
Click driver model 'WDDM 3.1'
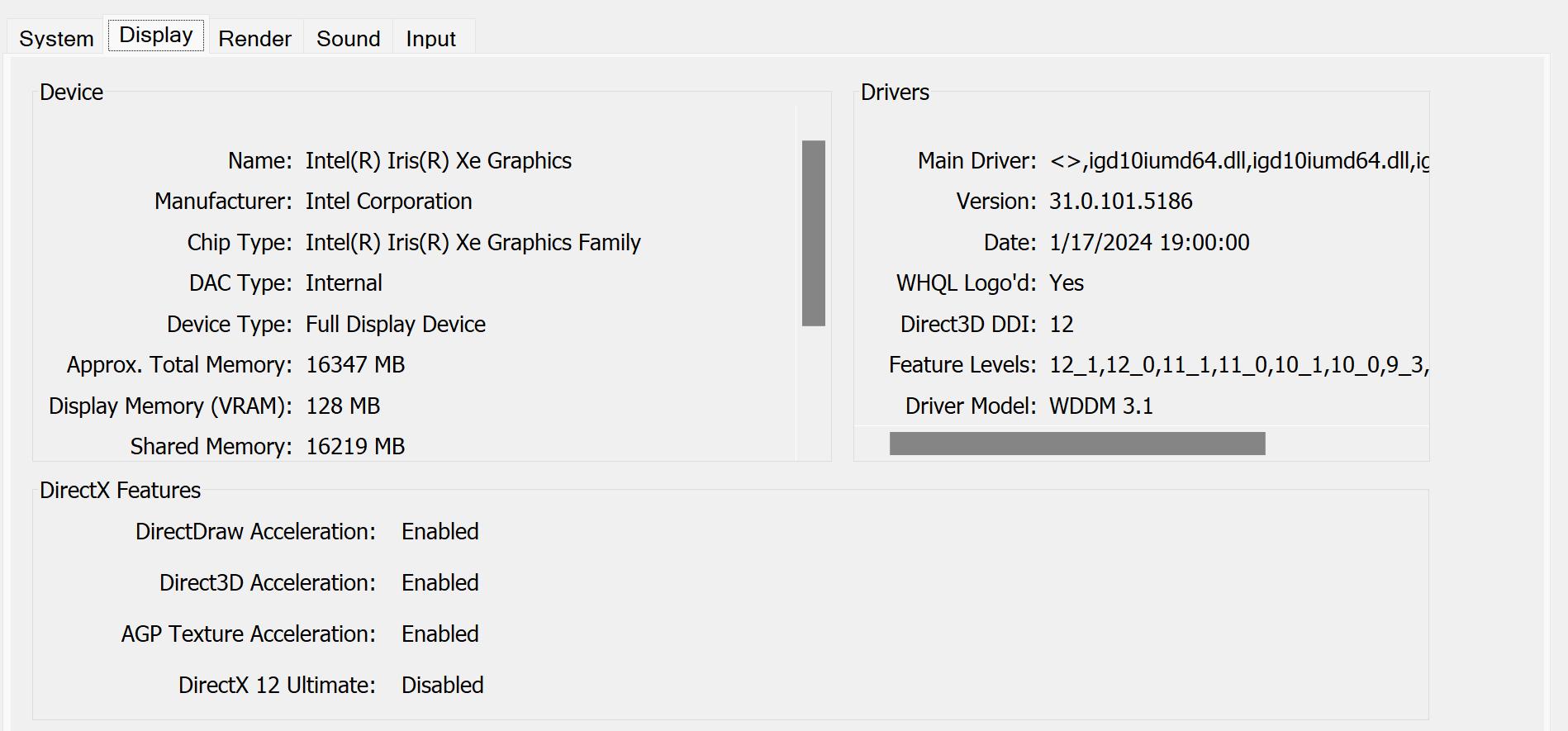pos(1101,406)
